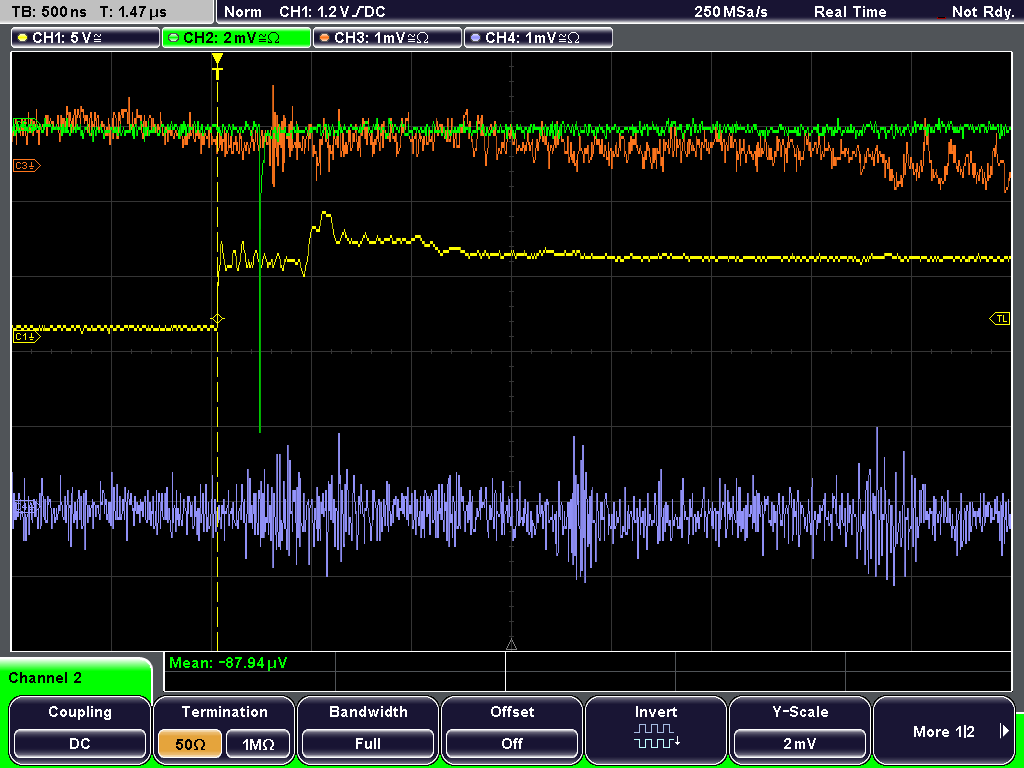The height and width of the screenshot is (768, 1024).
Task: Click the yellow trigger position T marker
Action: point(217,66)
